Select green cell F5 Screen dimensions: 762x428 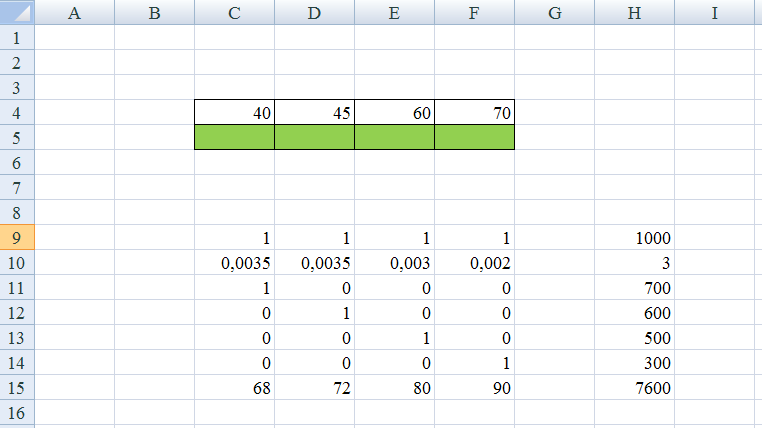pos(474,137)
